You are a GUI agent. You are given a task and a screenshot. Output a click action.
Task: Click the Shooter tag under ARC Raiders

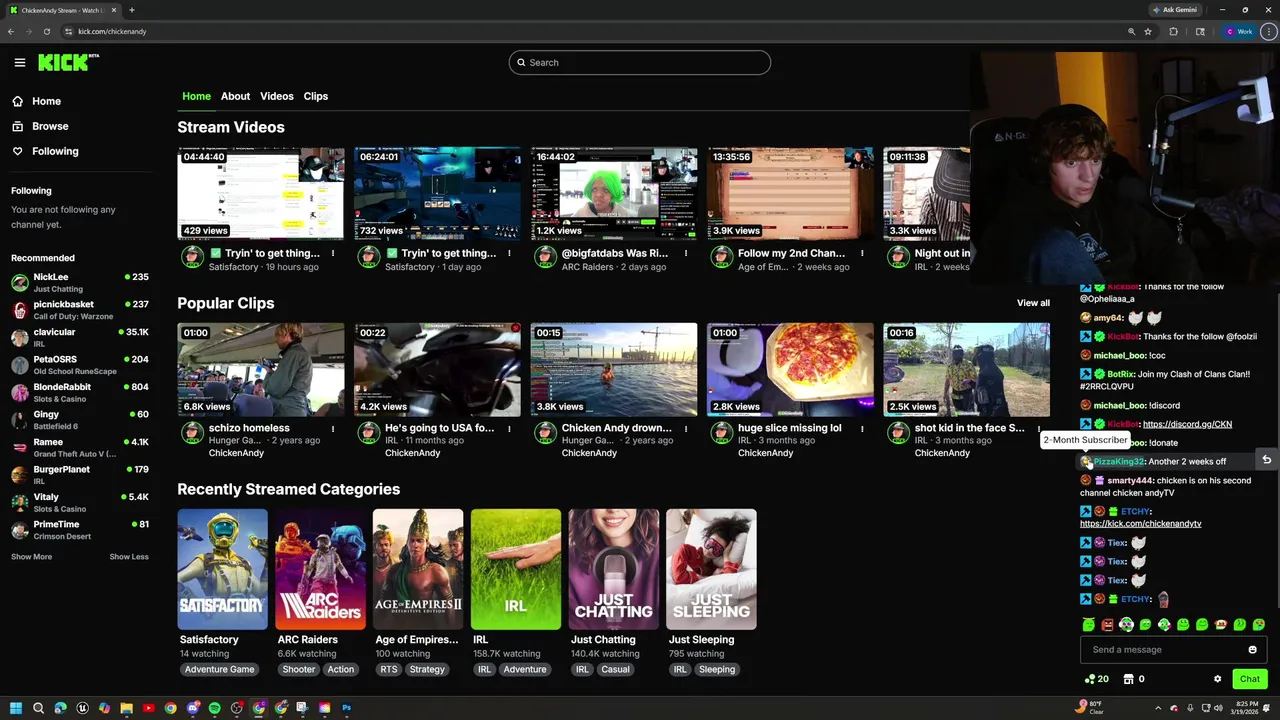[x=298, y=669]
